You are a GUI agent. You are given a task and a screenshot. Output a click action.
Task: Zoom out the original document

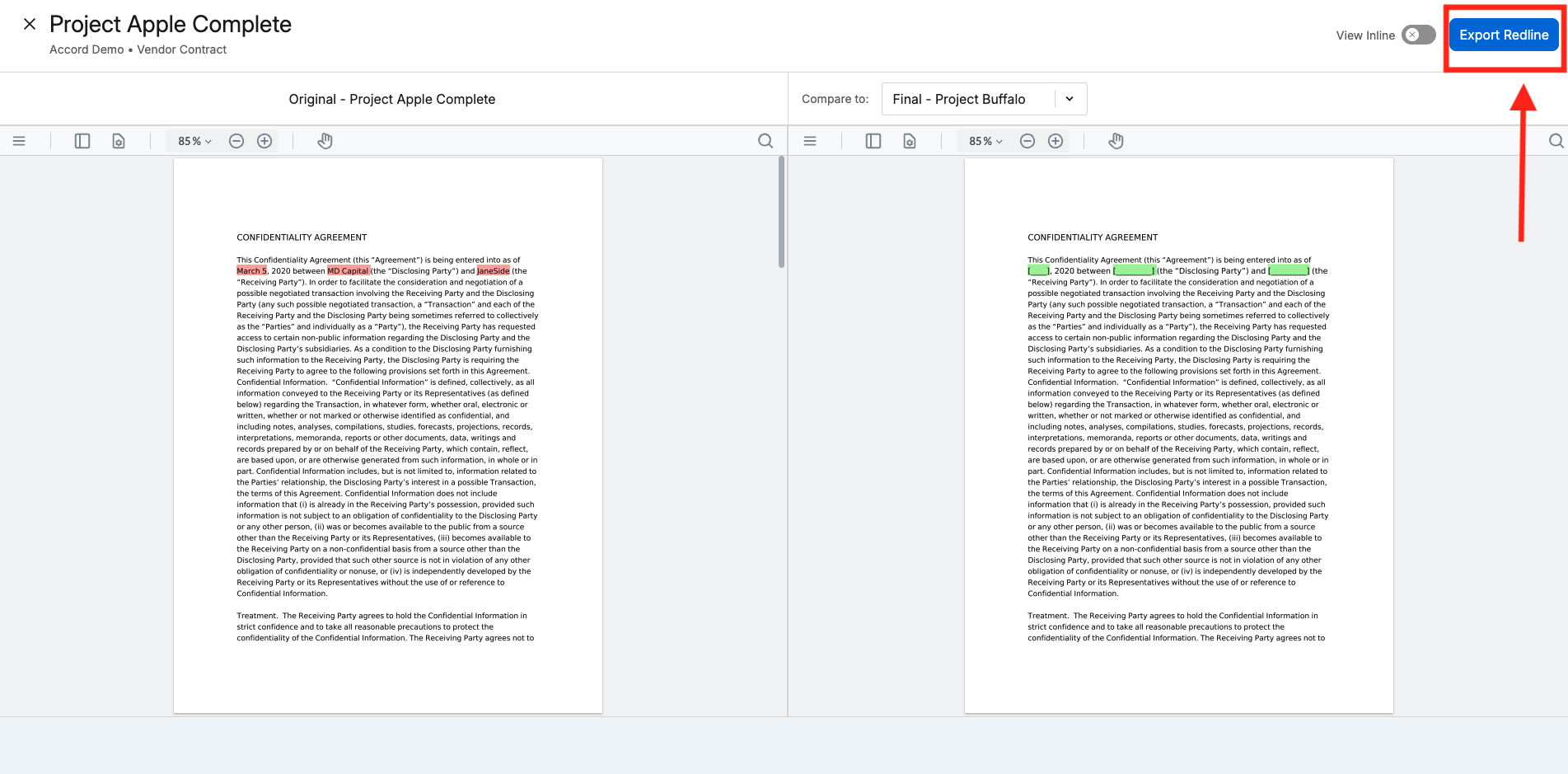pos(236,141)
